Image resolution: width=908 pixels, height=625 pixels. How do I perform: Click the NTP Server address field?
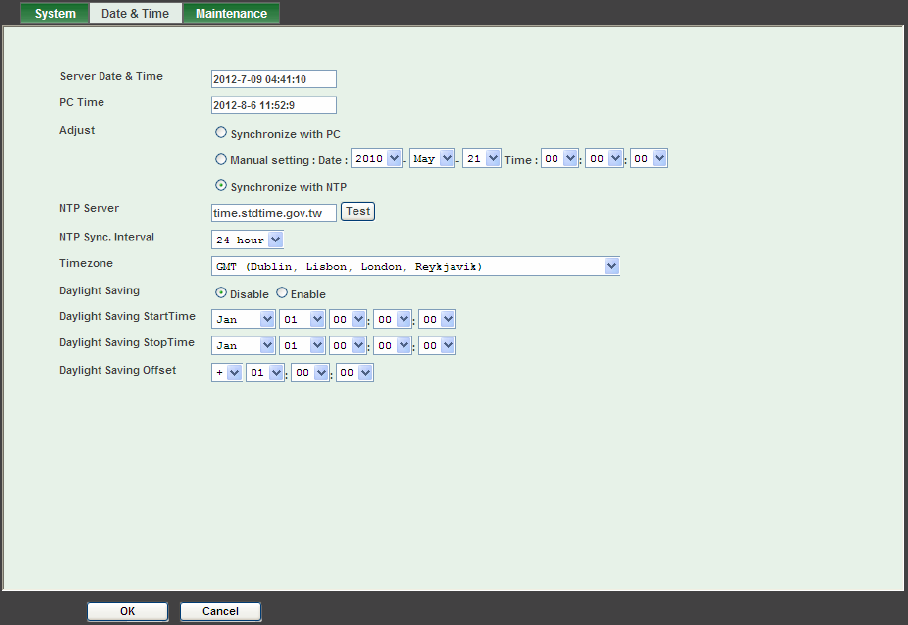(x=274, y=213)
